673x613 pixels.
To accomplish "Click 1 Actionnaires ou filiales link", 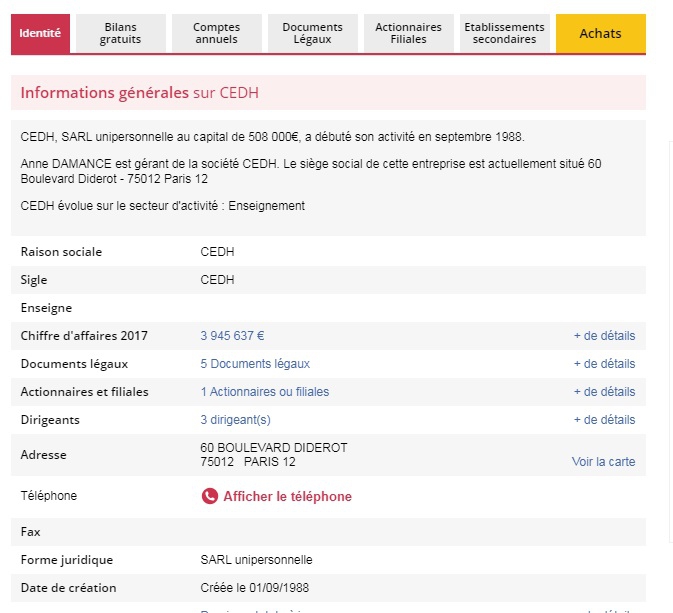I will point(265,391).
